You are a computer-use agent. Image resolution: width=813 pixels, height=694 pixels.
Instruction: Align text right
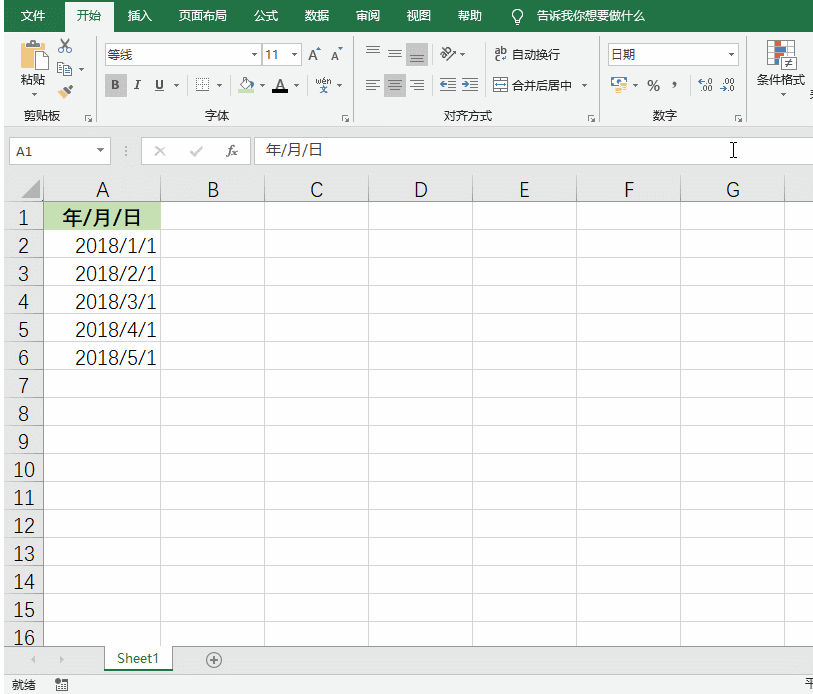click(x=417, y=85)
